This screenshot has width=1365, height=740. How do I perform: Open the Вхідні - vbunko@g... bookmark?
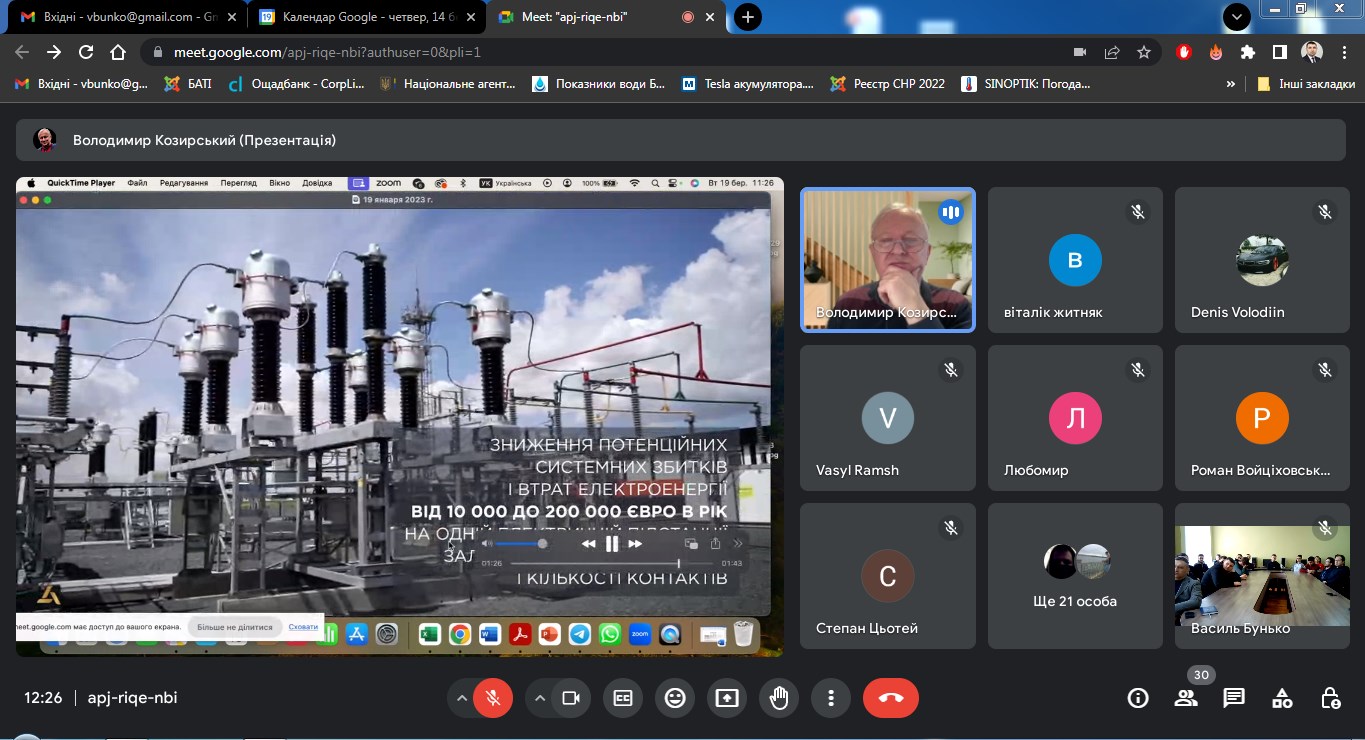81,84
